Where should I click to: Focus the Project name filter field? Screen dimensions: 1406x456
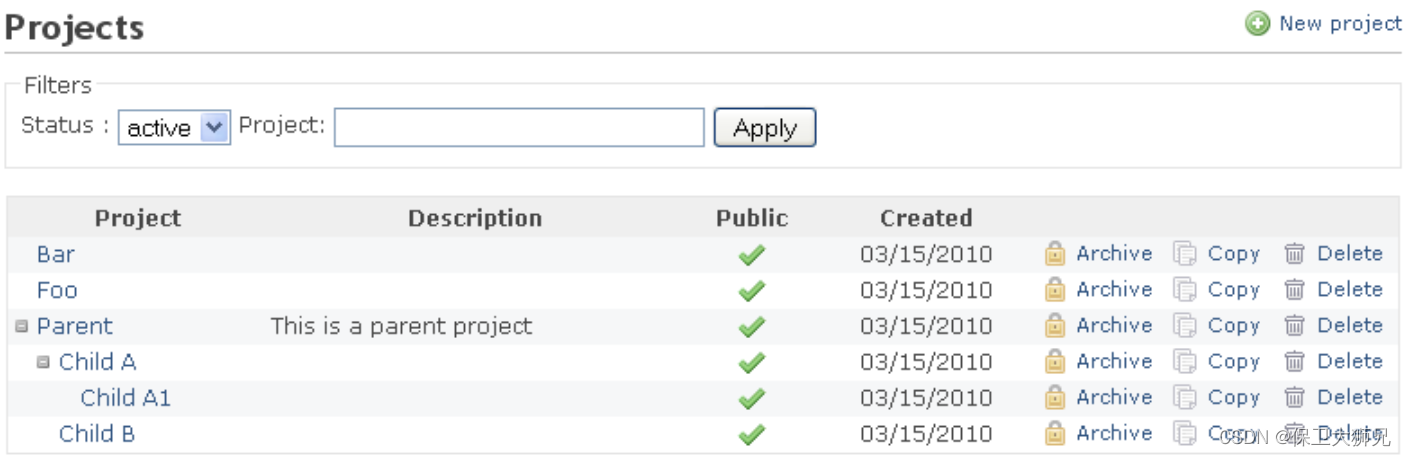click(x=519, y=128)
